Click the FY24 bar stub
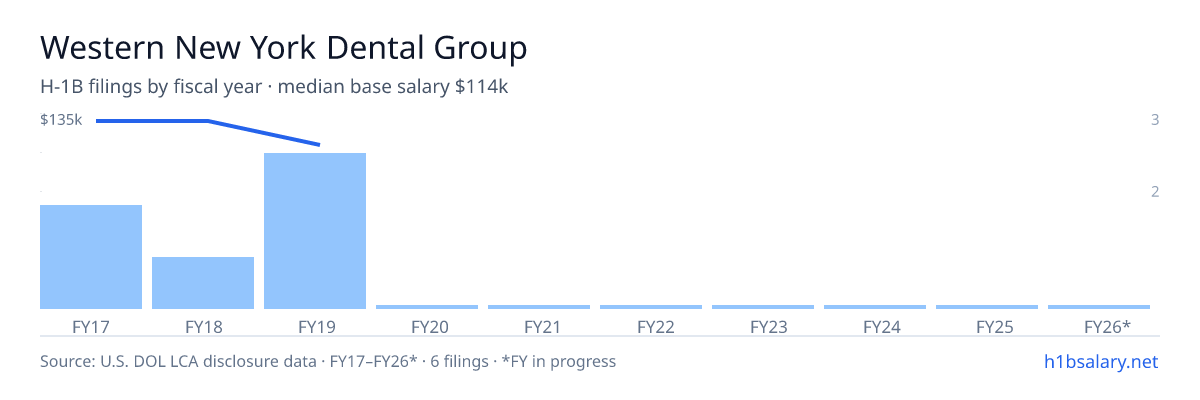The image size is (1200, 400). coord(875,307)
